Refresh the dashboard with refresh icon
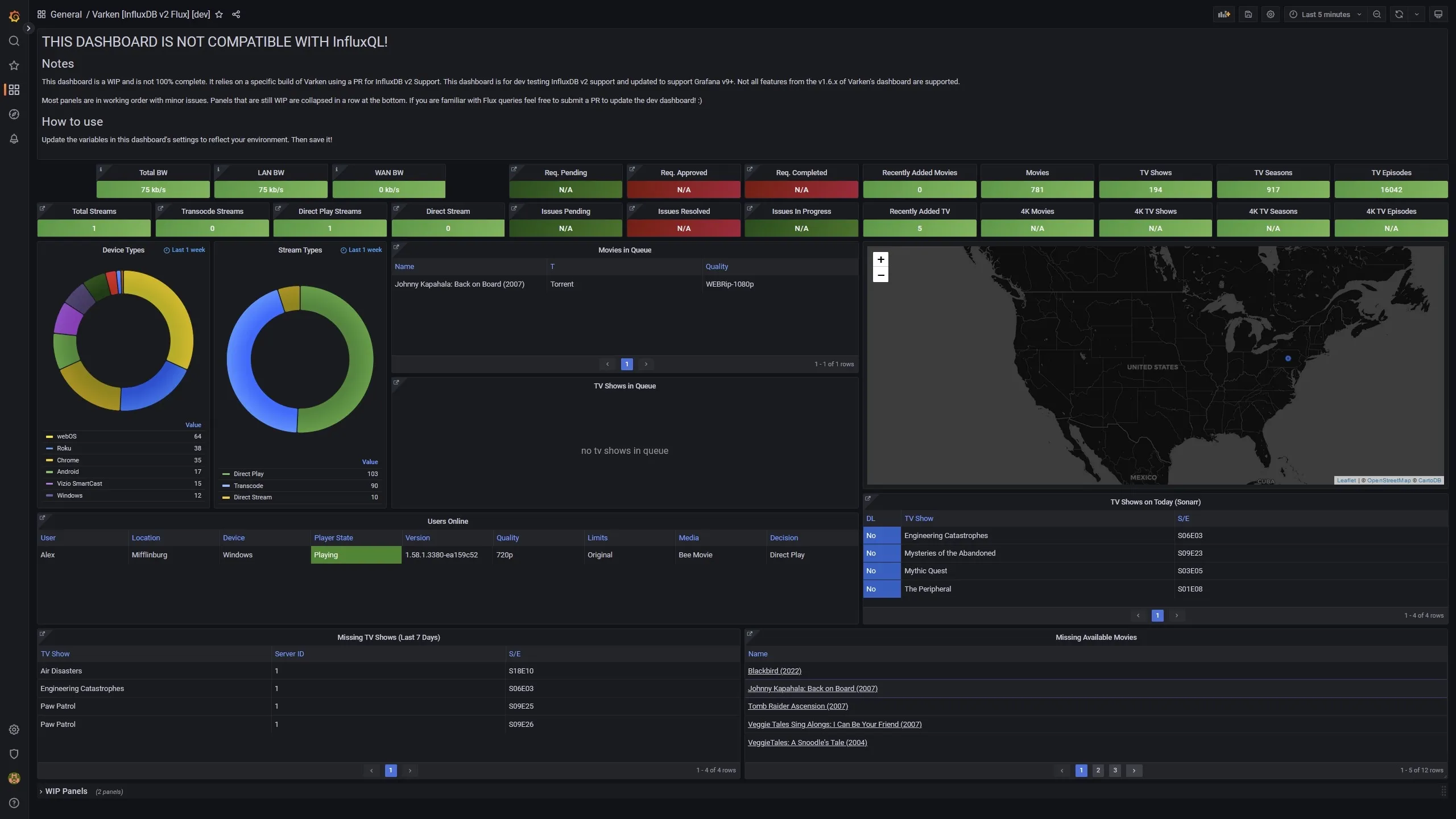 click(1398, 14)
